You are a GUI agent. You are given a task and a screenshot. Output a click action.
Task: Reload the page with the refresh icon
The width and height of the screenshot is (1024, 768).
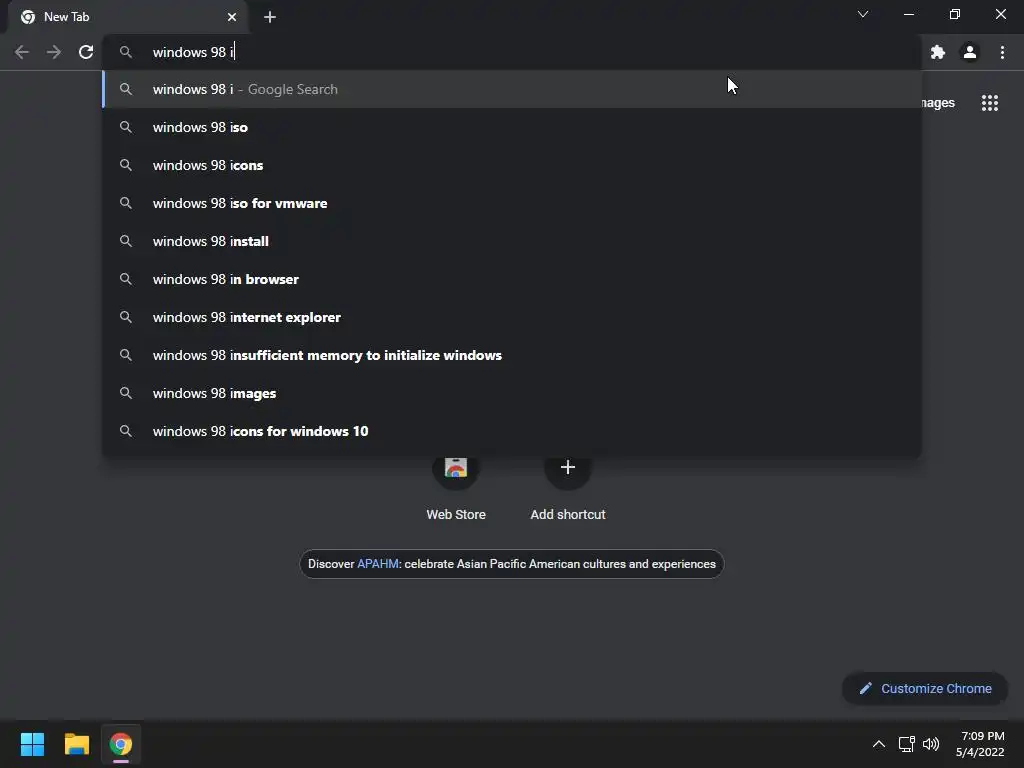[86, 52]
